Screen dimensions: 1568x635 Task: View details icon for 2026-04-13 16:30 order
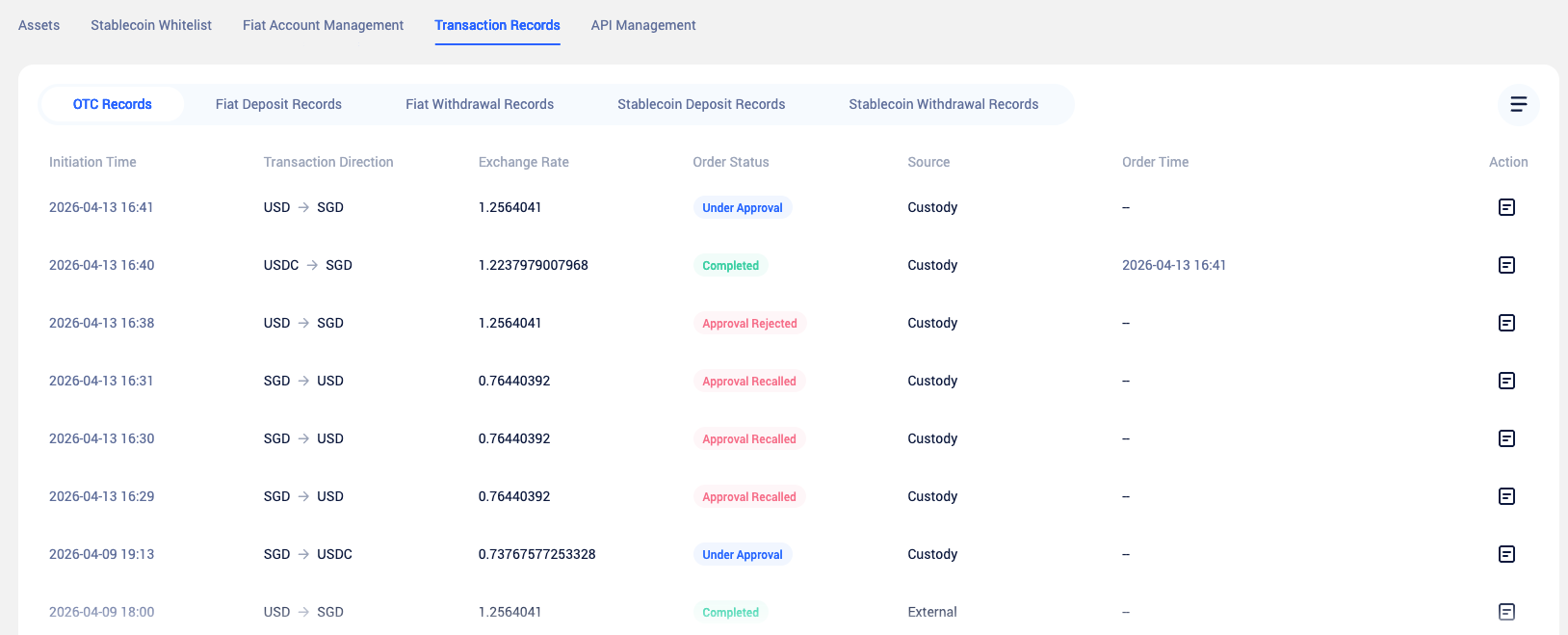pyautogui.click(x=1506, y=438)
